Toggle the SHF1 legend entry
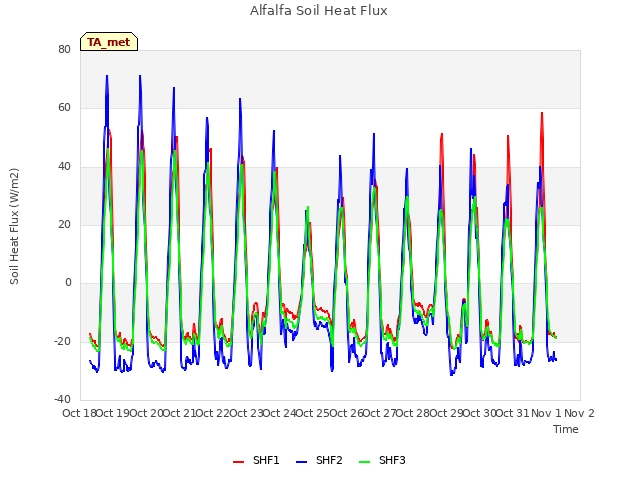 click(x=256, y=460)
